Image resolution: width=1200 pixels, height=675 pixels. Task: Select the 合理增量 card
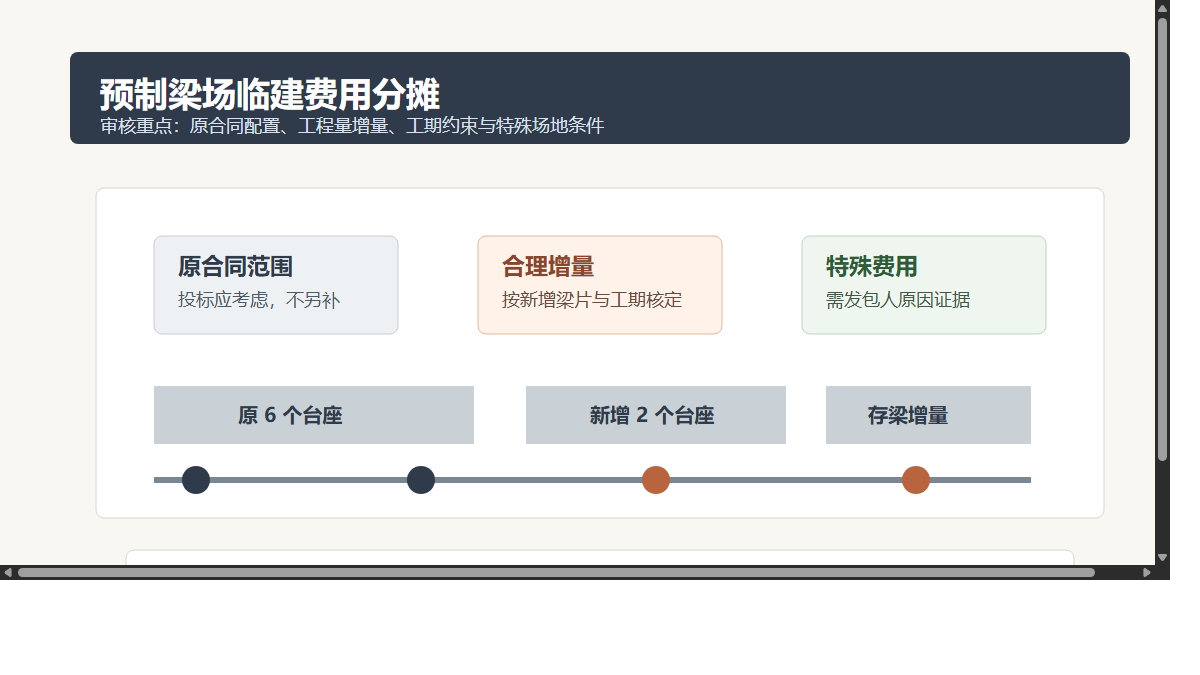(x=600, y=285)
